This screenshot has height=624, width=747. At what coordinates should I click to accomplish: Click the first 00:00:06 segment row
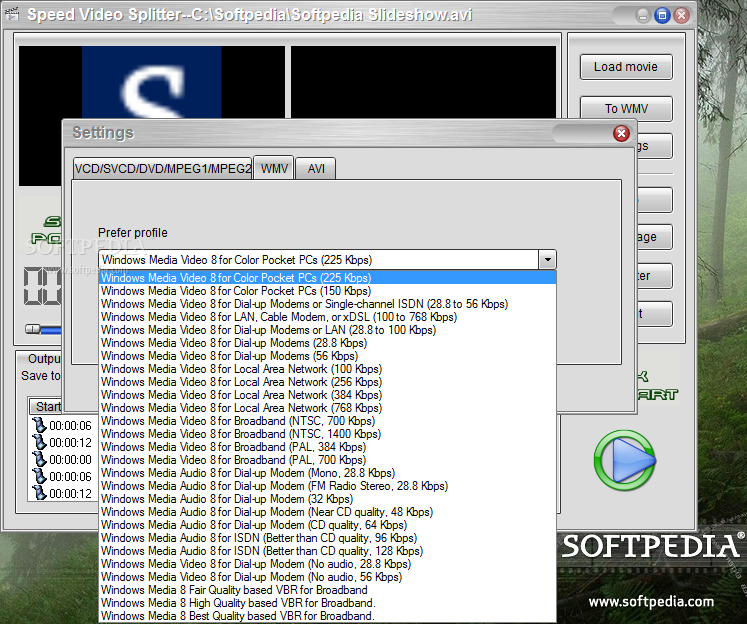tap(63, 425)
